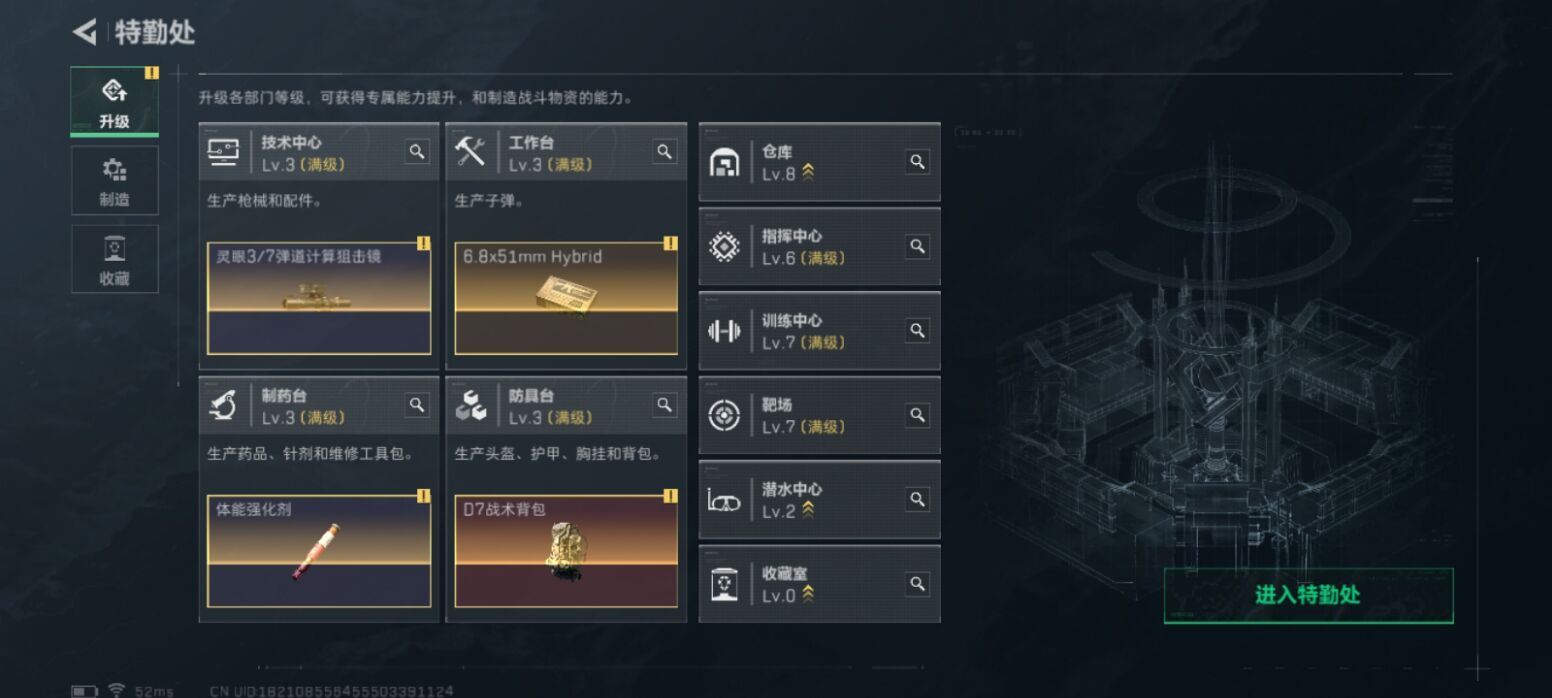Choose the 6.8x51mm Hybrid ammo card

coord(566,298)
